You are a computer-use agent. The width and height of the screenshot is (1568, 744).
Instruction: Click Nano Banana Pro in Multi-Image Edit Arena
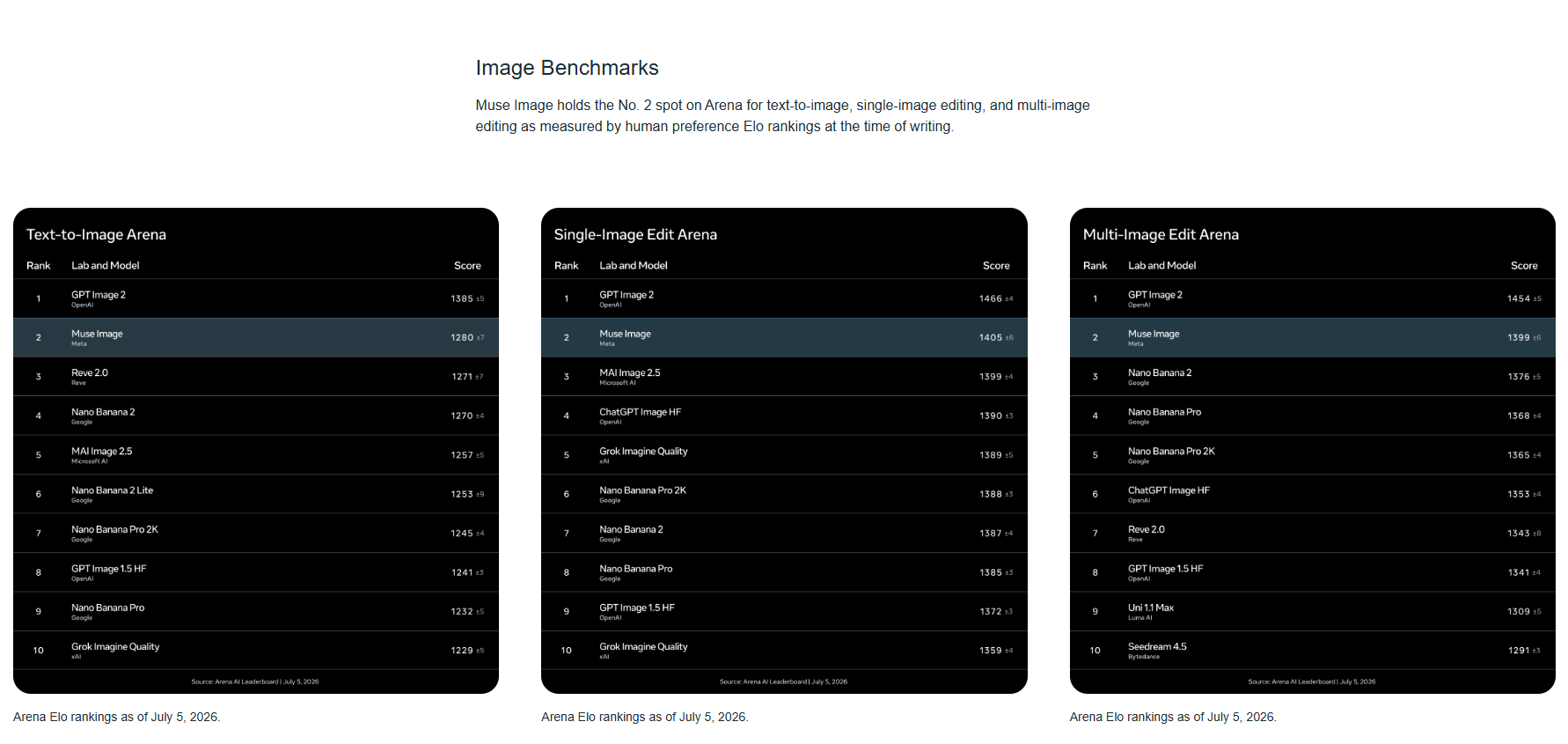pyautogui.click(x=1164, y=412)
